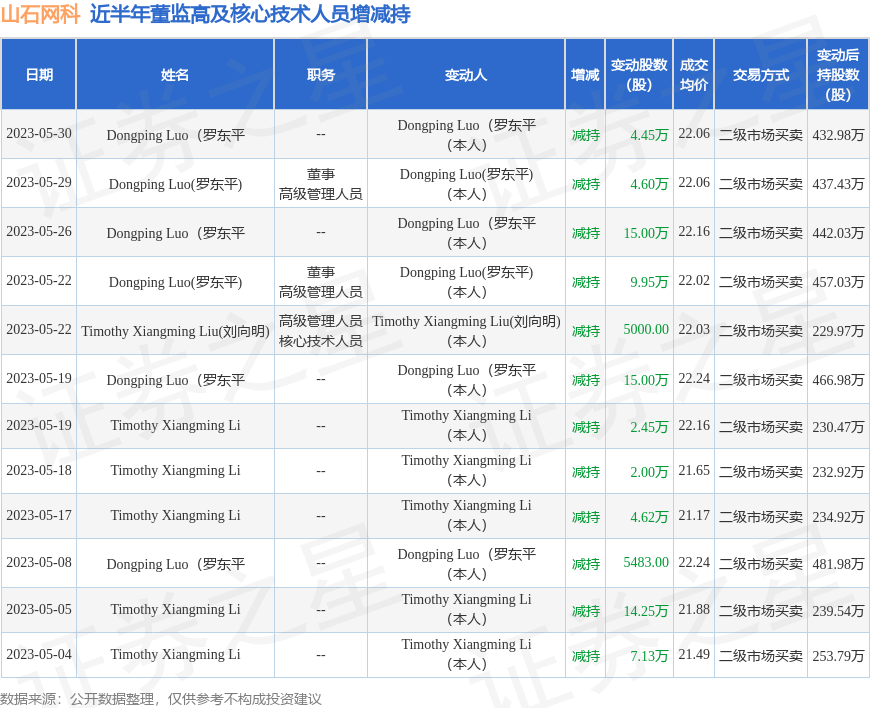
Task: Click date cell 2023-05-18
Action: tap(39, 471)
